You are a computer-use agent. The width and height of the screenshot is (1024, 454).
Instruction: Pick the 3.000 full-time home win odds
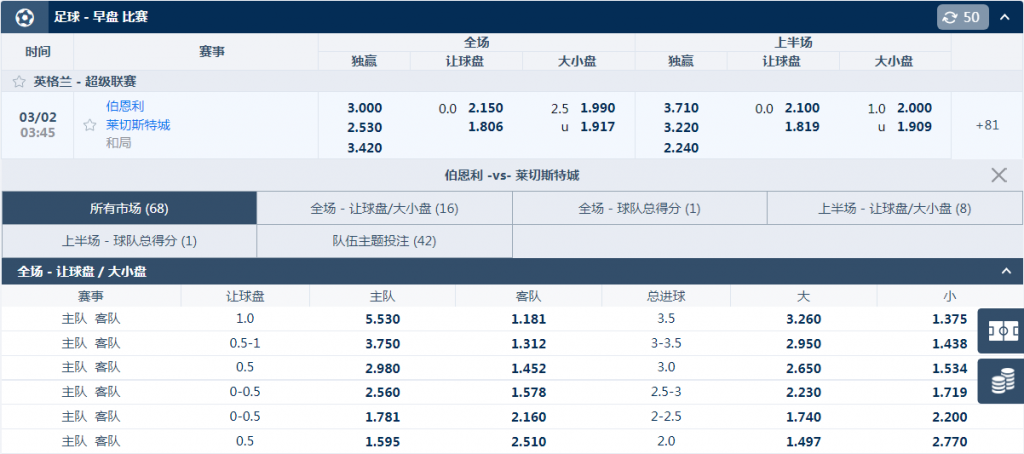[364, 108]
